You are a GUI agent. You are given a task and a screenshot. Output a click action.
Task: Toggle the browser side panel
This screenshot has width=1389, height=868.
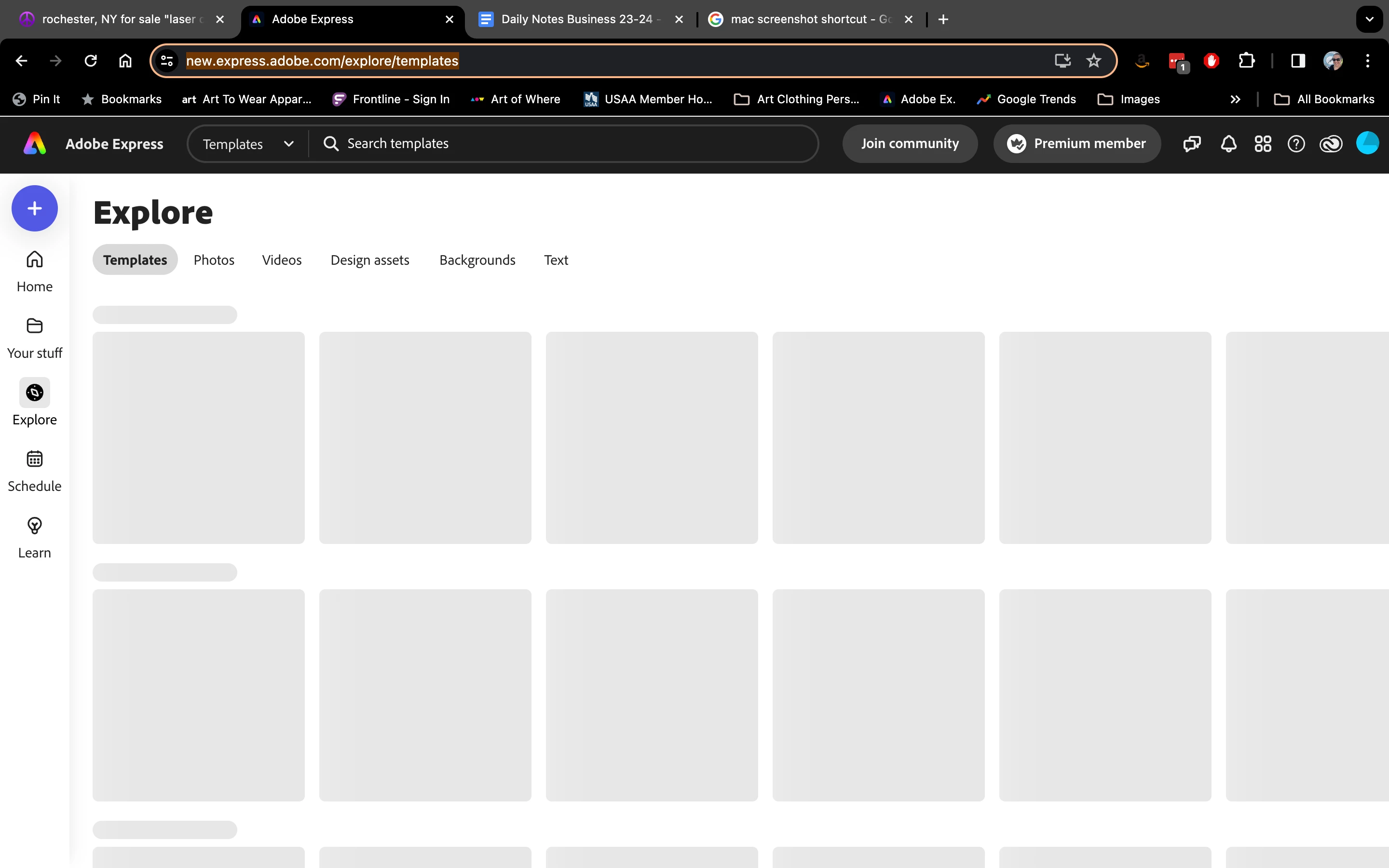tap(1298, 61)
